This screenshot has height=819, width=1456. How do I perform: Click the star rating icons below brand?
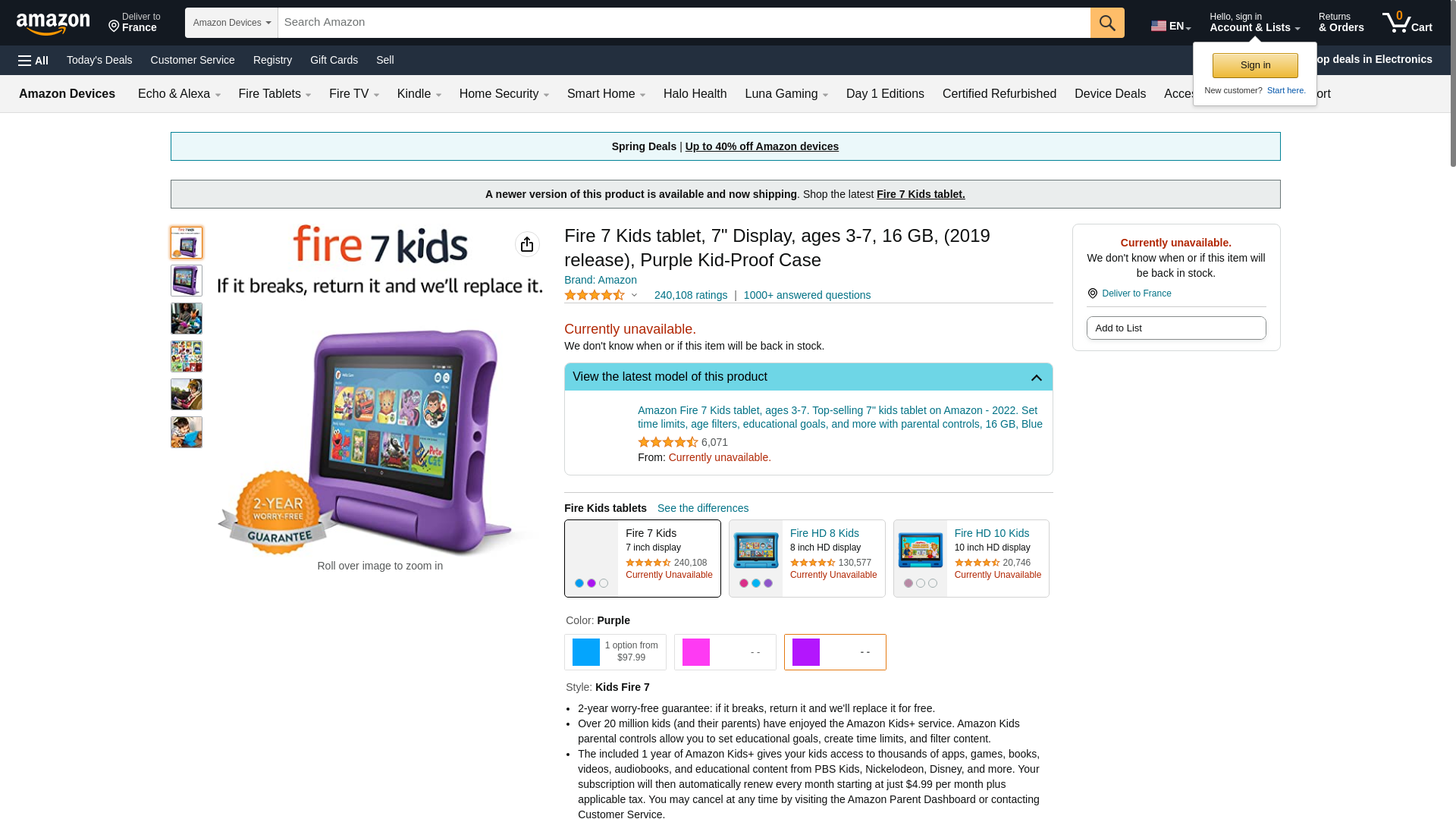(x=595, y=295)
